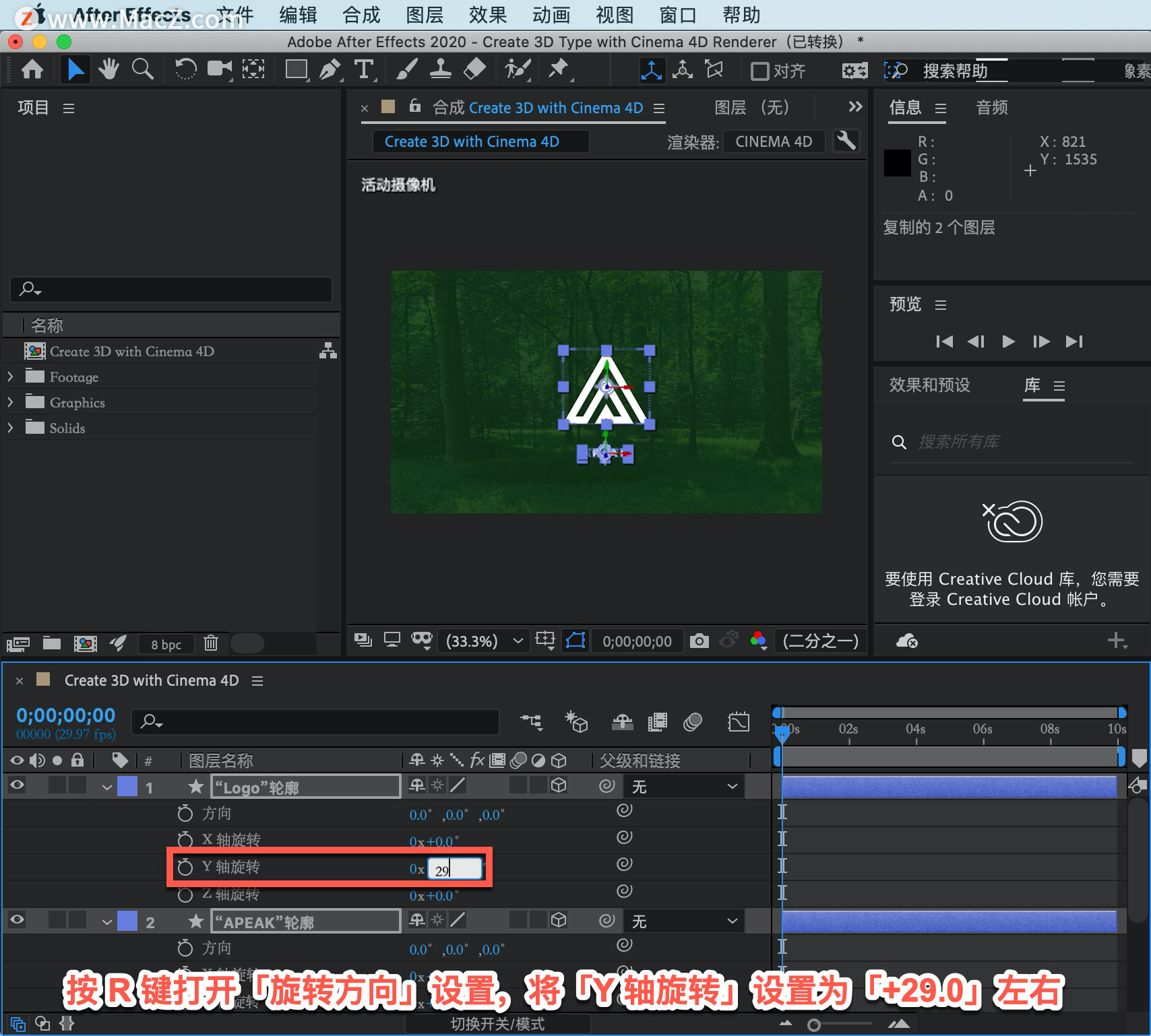Collapse “Logo” layer properties
The image size is (1151, 1036).
[106, 787]
